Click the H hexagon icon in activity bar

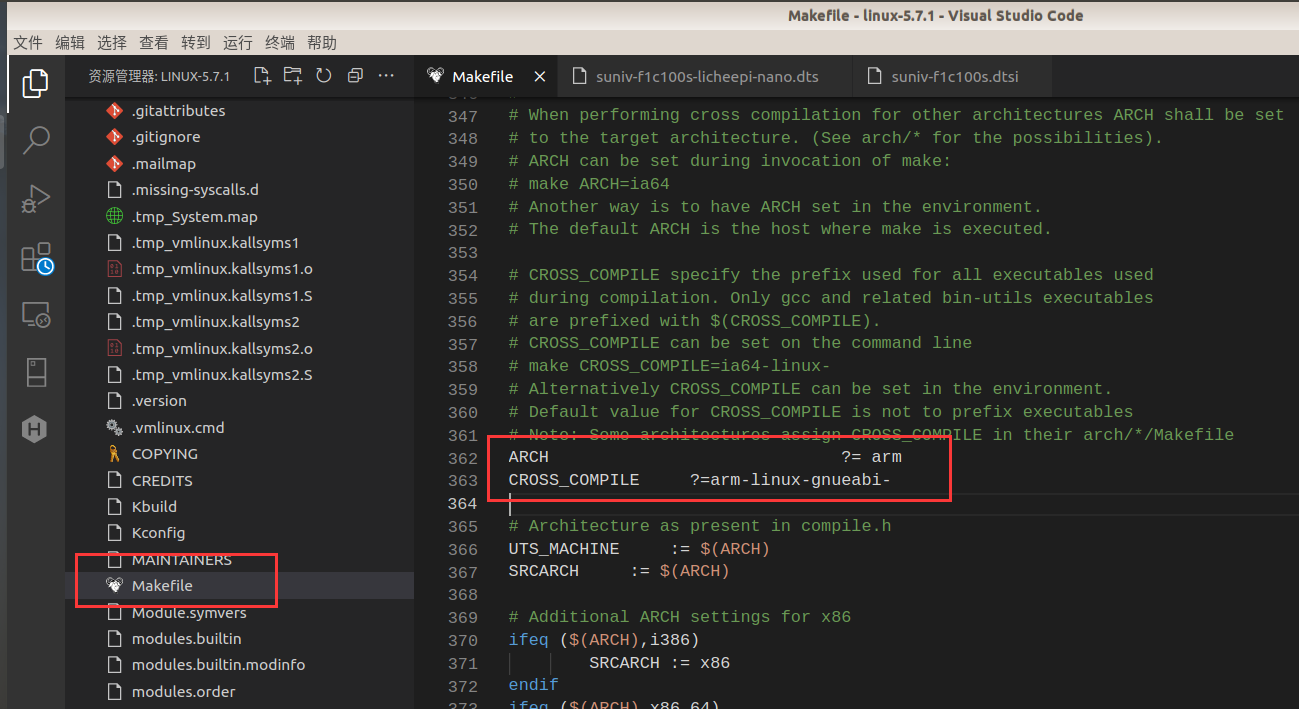coord(35,430)
